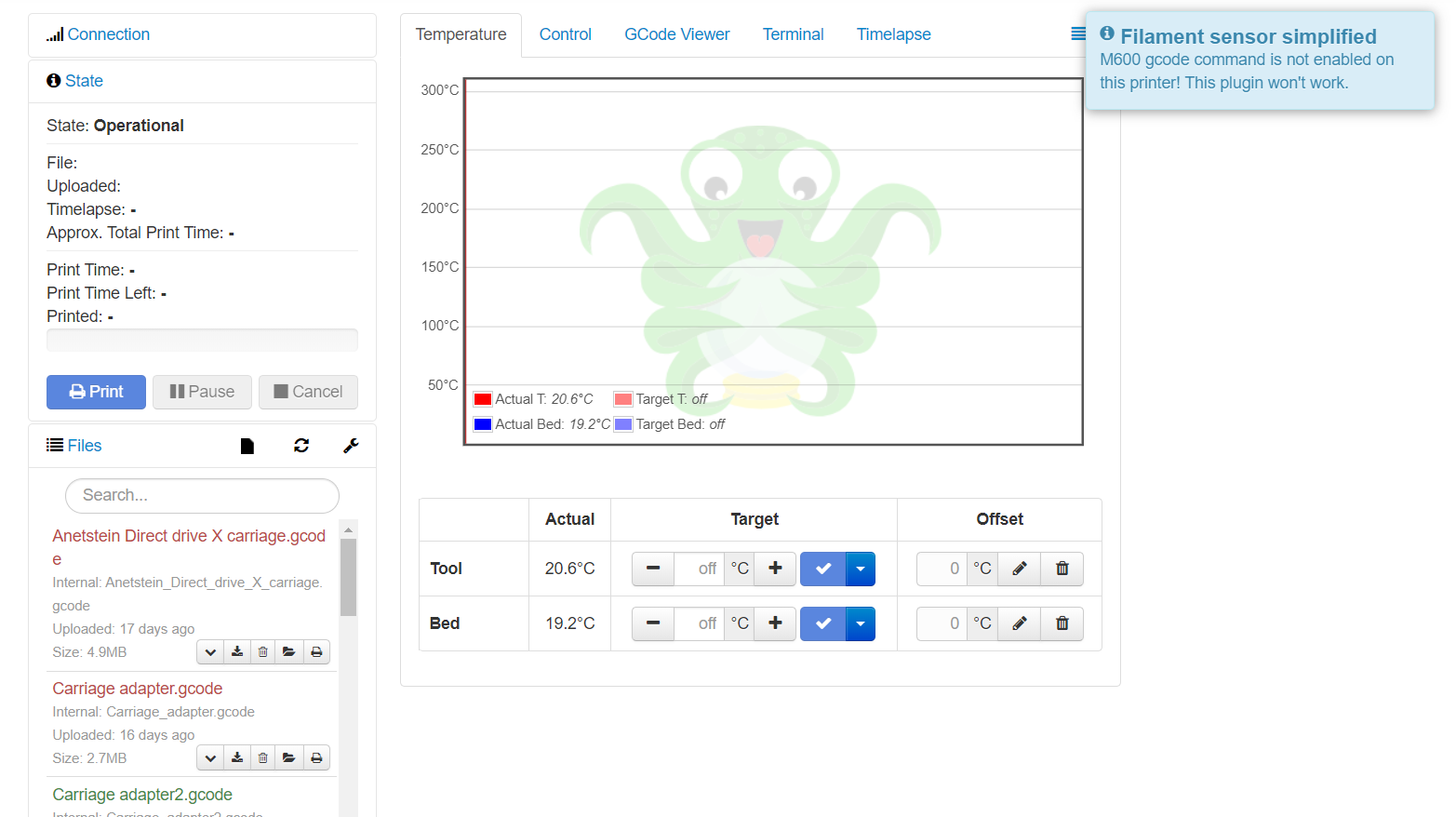This screenshot has height=817, width=1456.
Task: Collapse the Files panel
Action: [85, 446]
